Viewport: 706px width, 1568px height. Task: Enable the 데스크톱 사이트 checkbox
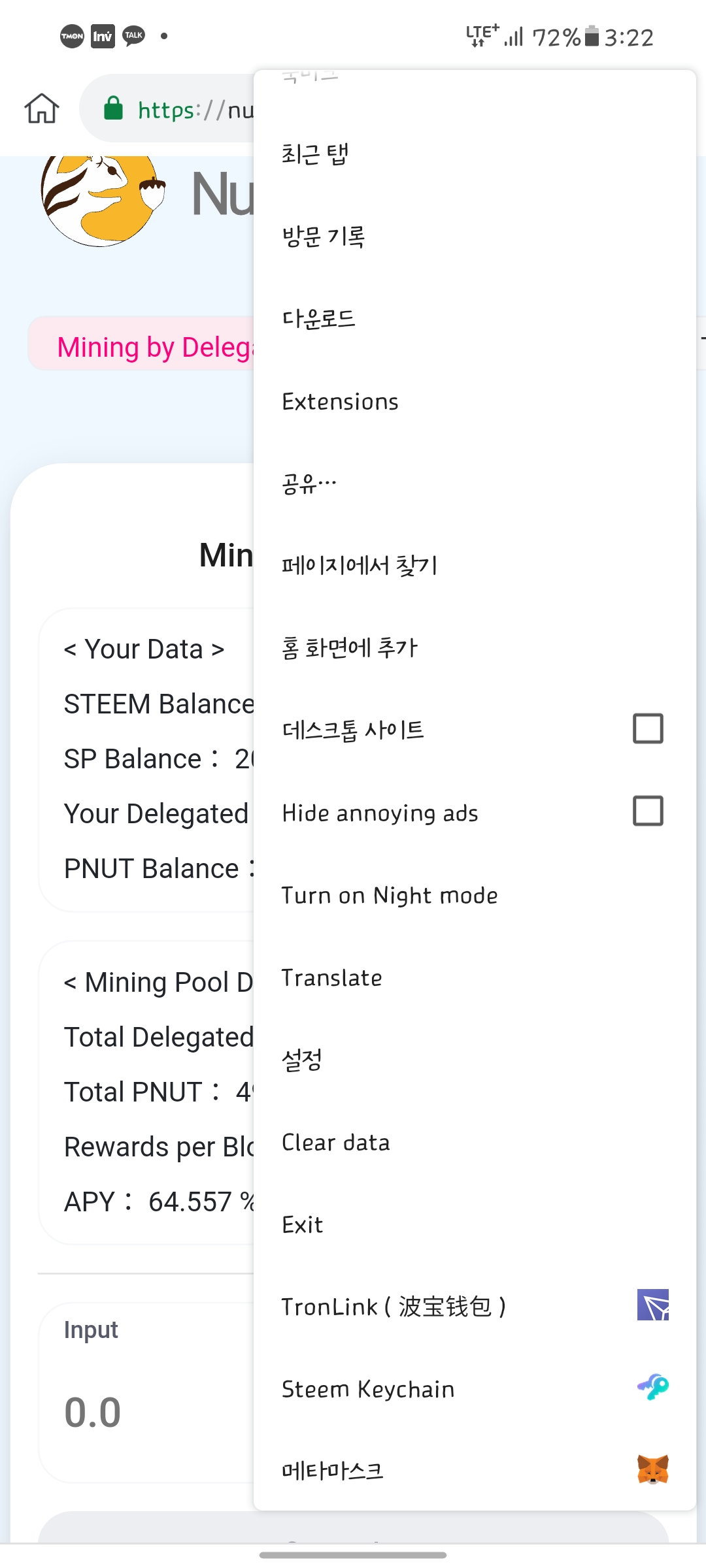(x=648, y=728)
